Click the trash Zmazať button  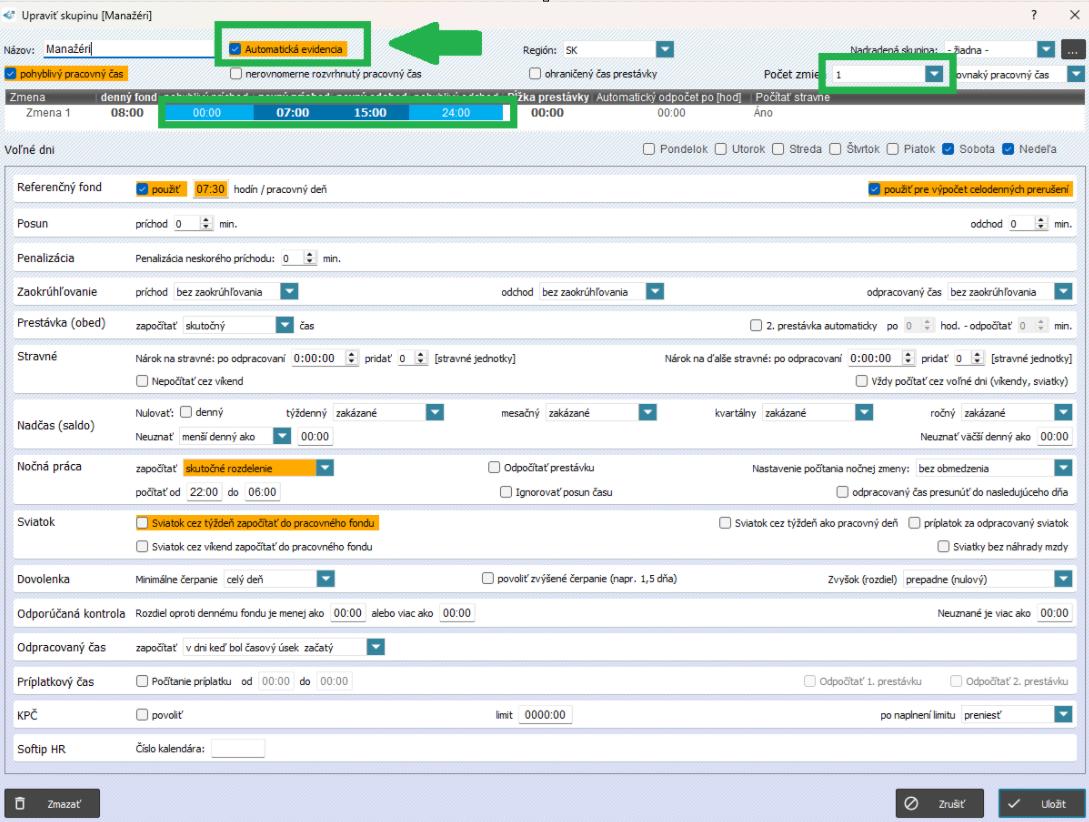[x=52, y=802]
